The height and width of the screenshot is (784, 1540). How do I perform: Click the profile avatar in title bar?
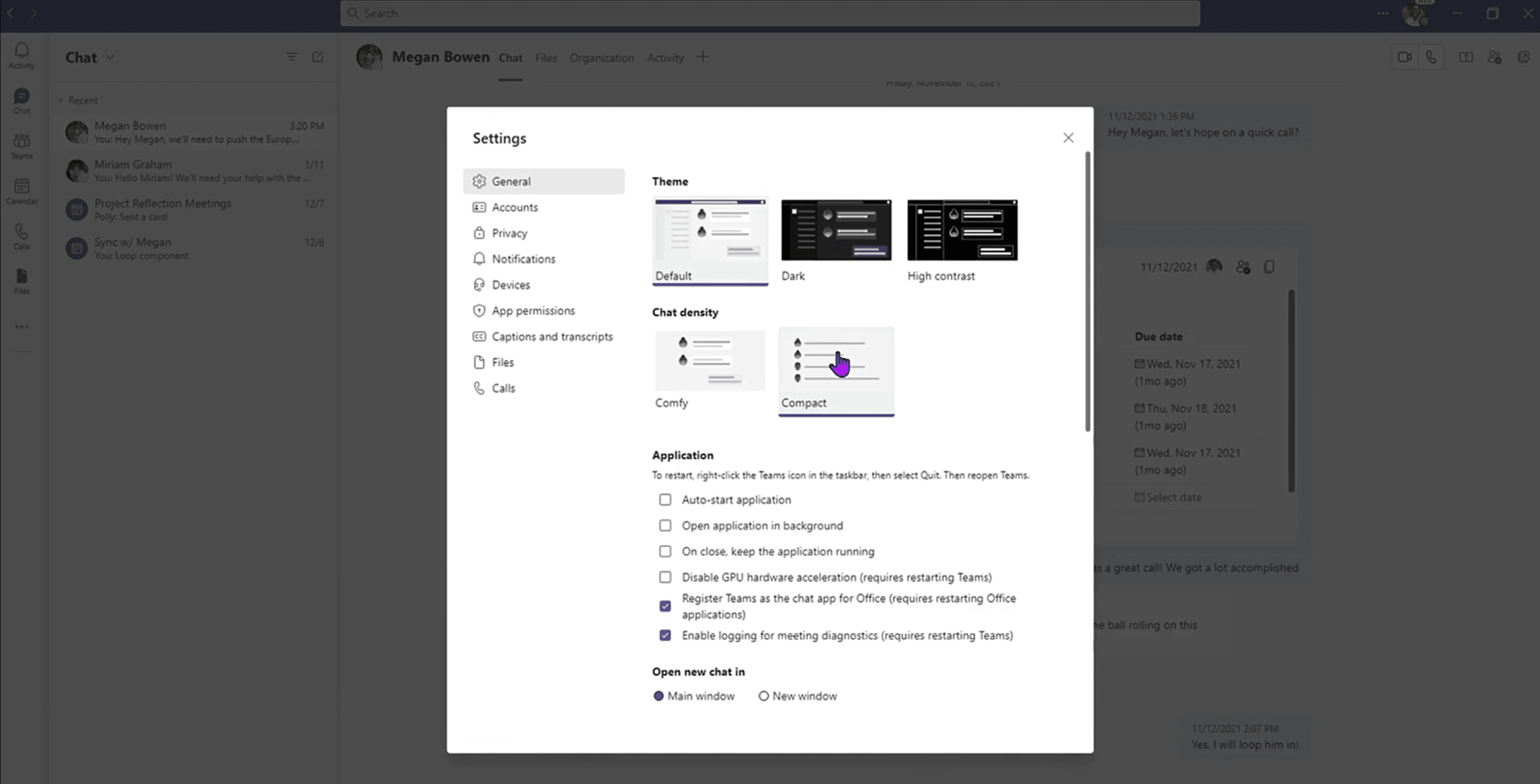1415,14
